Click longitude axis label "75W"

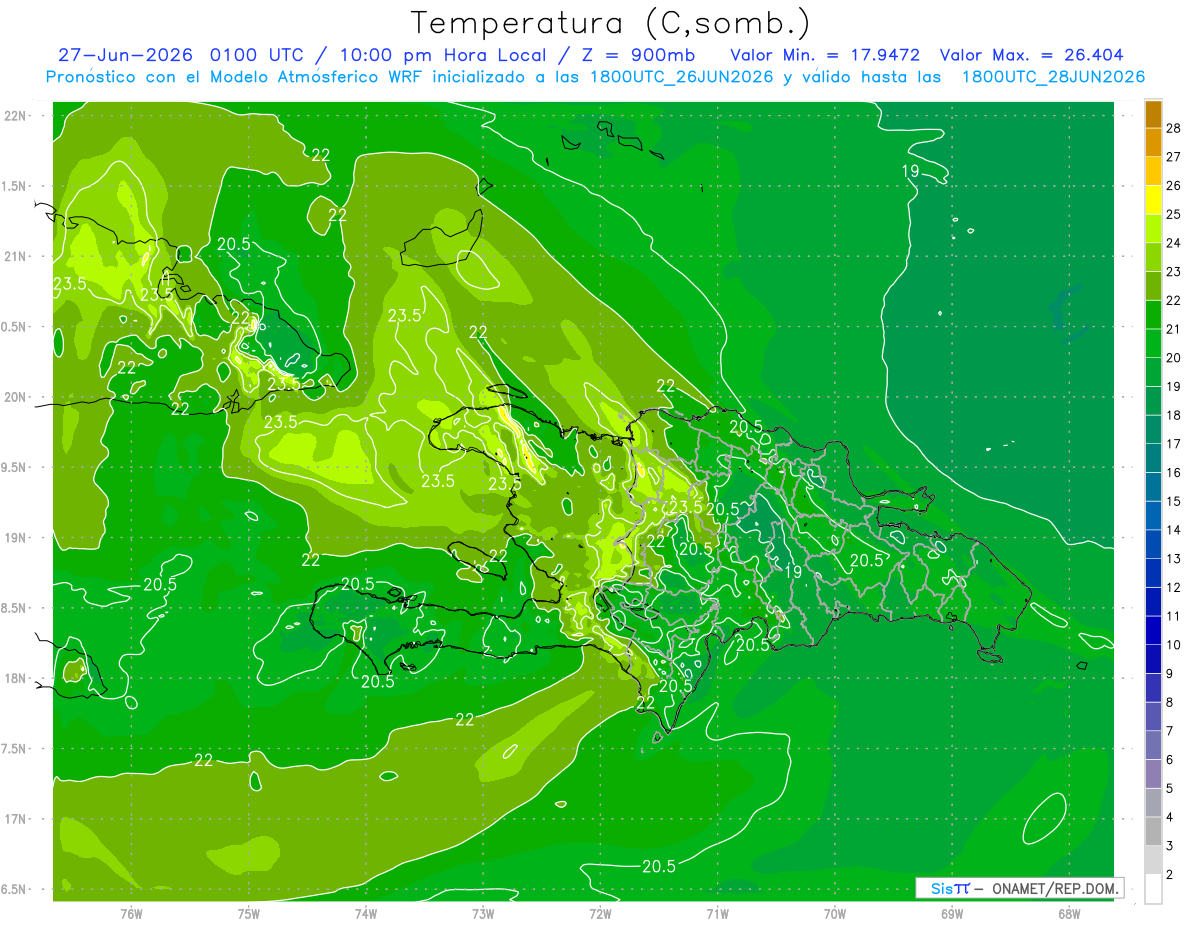(x=249, y=913)
